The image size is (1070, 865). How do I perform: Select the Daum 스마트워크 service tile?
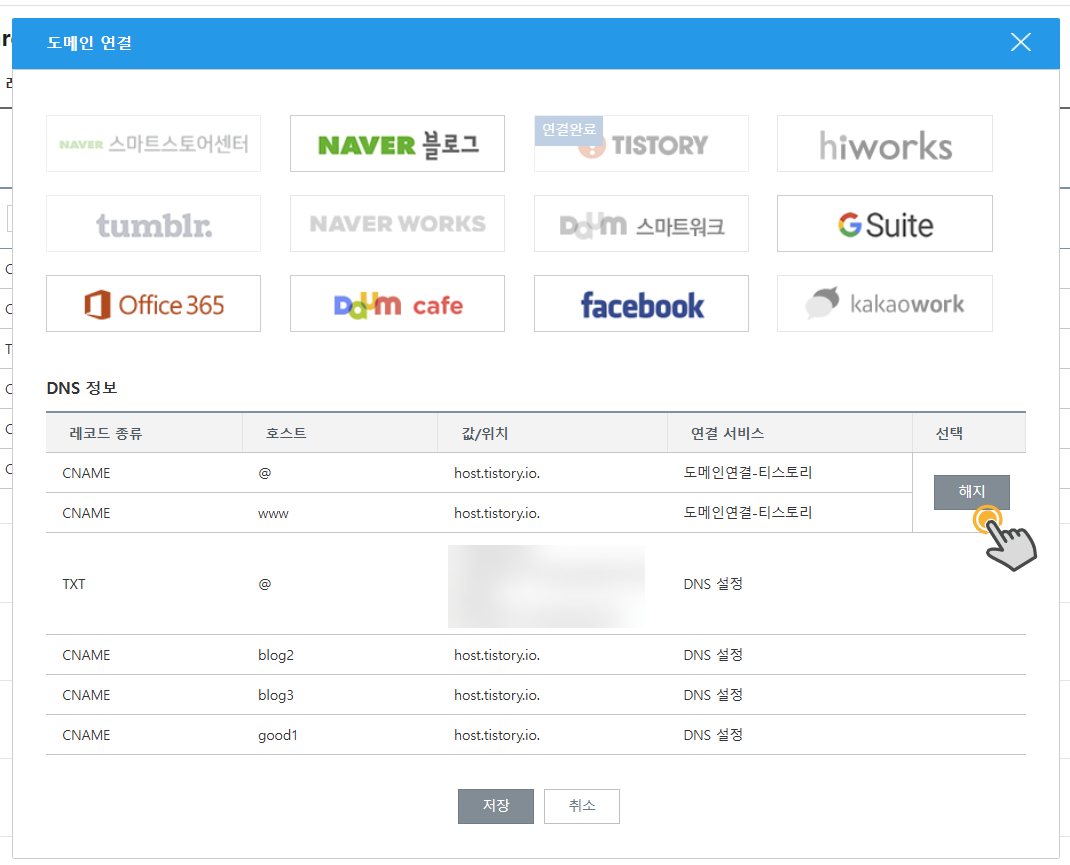tap(641, 224)
